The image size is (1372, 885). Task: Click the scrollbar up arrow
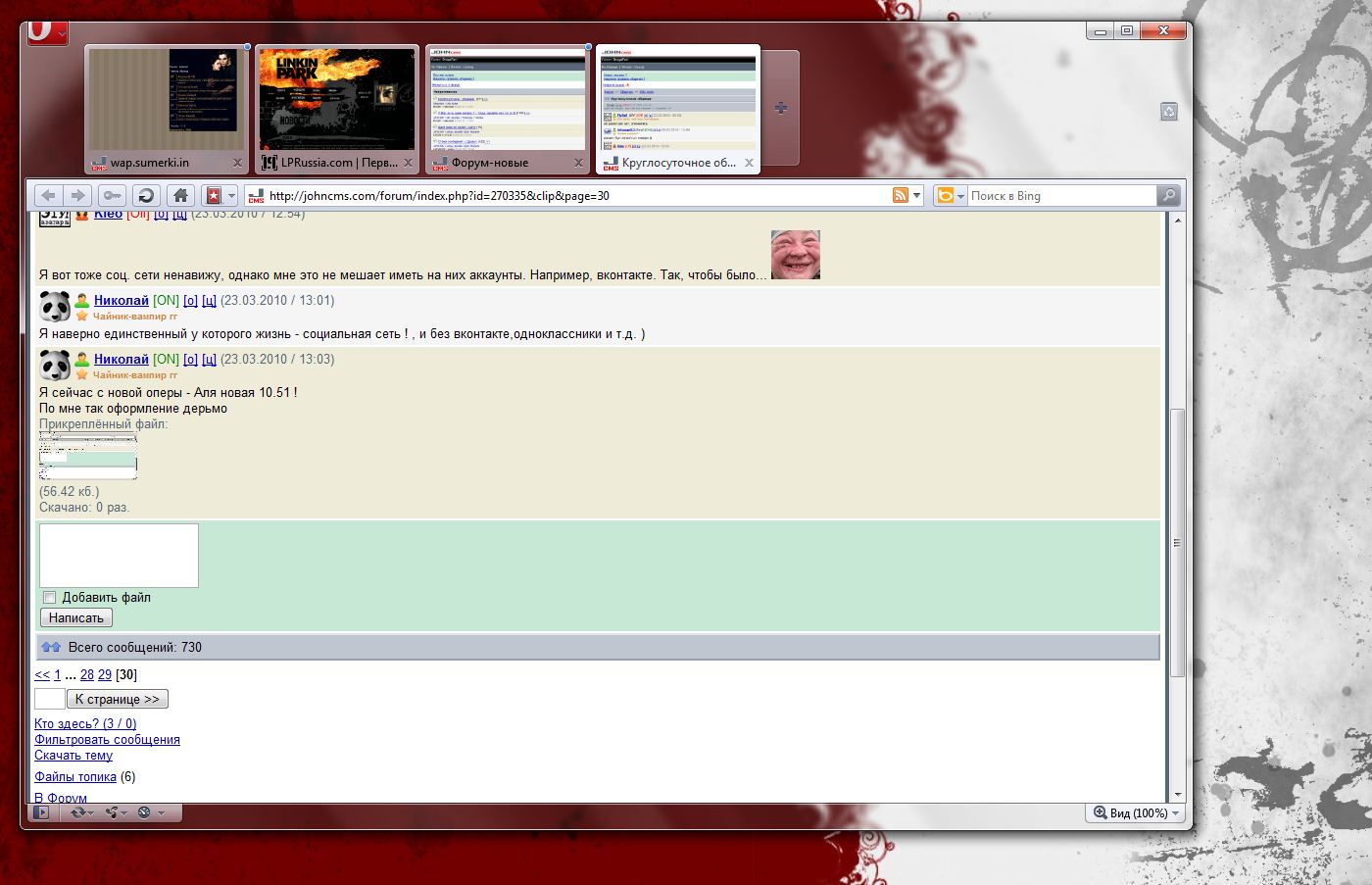point(1177,221)
